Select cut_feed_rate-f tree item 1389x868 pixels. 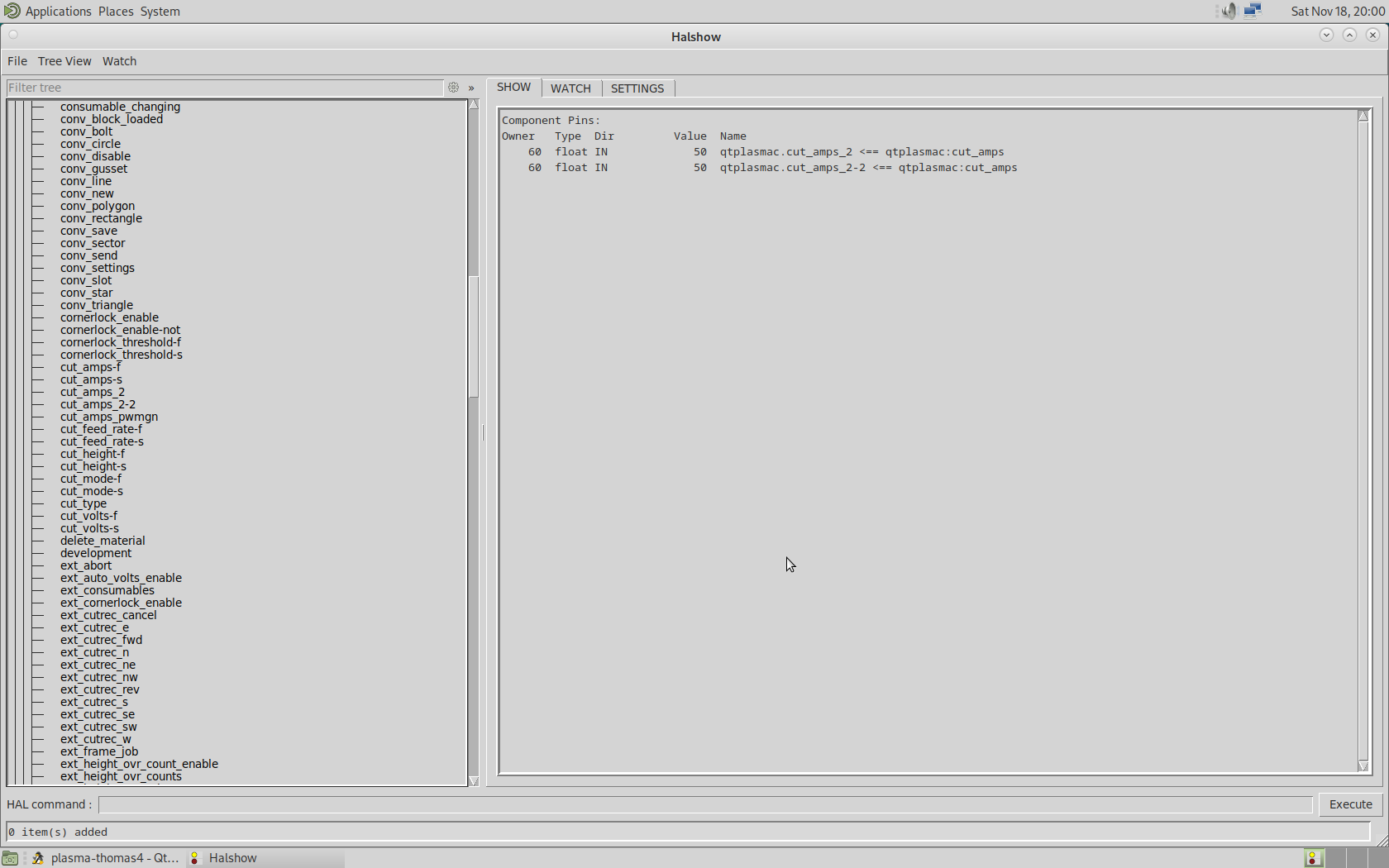click(x=101, y=429)
